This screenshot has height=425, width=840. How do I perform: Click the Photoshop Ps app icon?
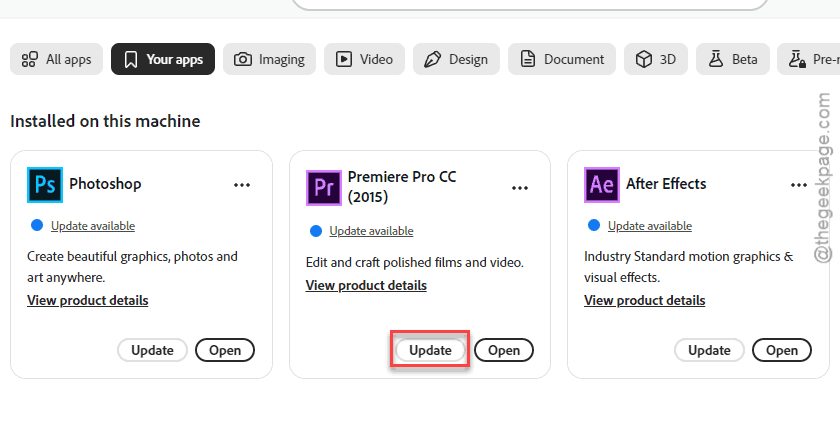[45, 185]
